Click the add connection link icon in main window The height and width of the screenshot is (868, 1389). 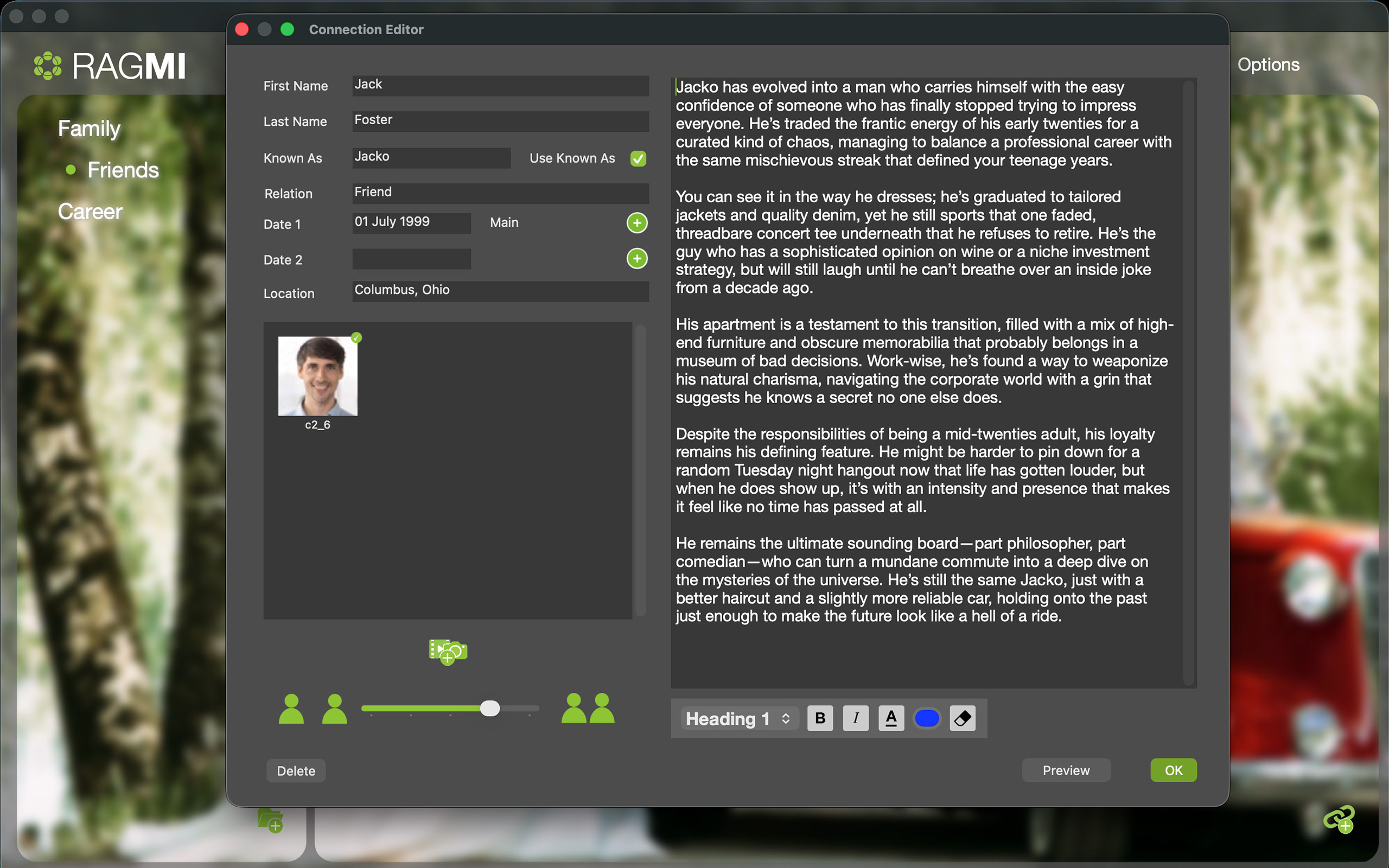pyautogui.click(x=1339, y=819)
